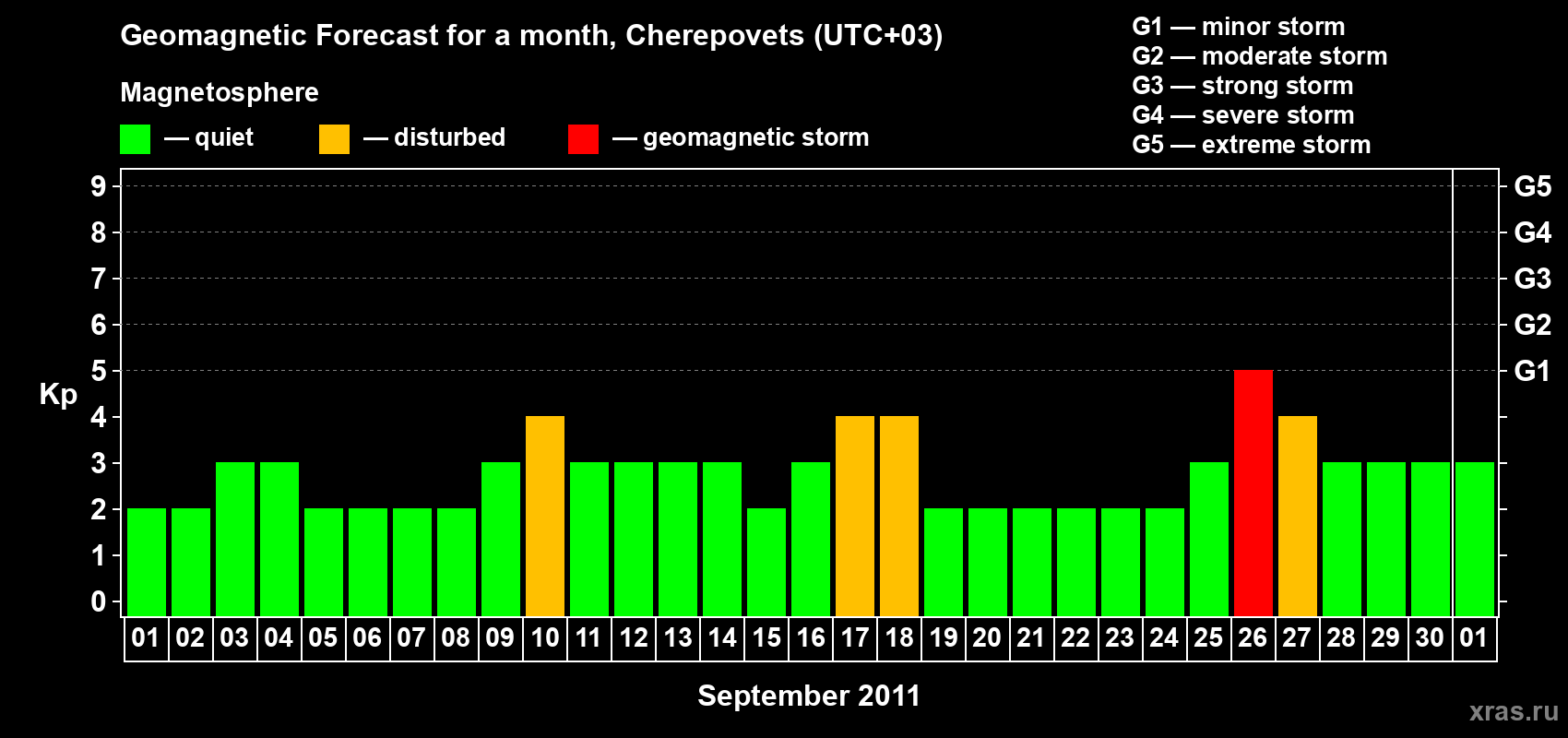This screenshot has height=738, width=1568.
Task: Click the date label 29 on the axis
Action: coord(1385,638)
